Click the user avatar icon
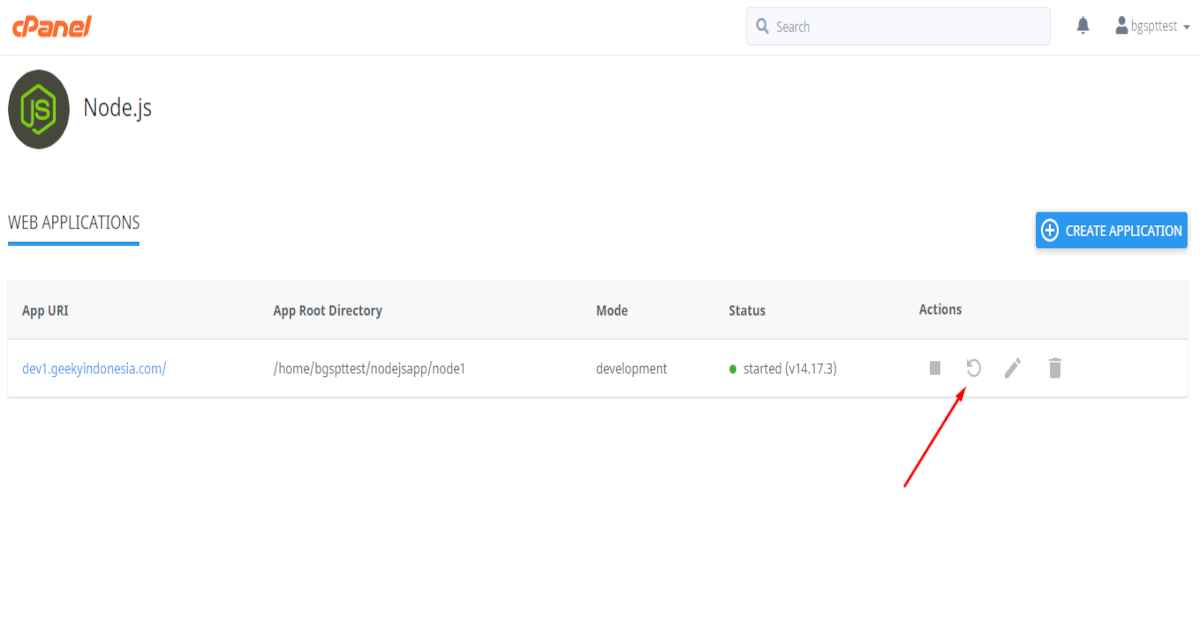Screen dimensions: 1200x630 click(x=1122, y=26)
